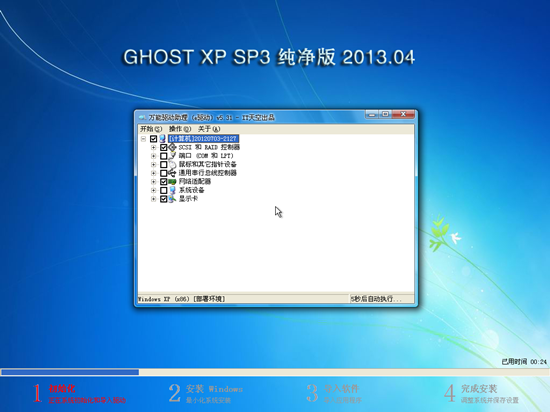The width and height of the screenshot is (550, 412).
Task: Uncheck the 网络适配器 checkbox
Action: coord(163,182)
